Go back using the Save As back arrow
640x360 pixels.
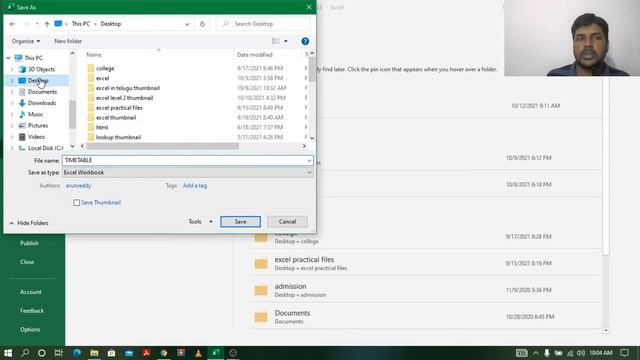click(x=12, y=24)
